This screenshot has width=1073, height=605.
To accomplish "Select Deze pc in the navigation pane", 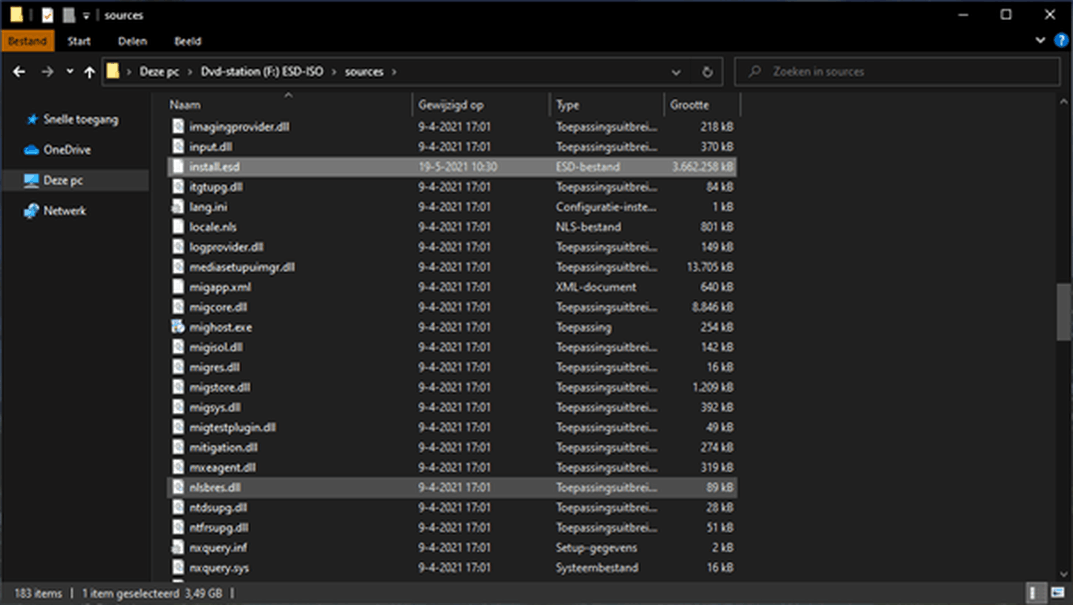I will click(x=63, y=181).
